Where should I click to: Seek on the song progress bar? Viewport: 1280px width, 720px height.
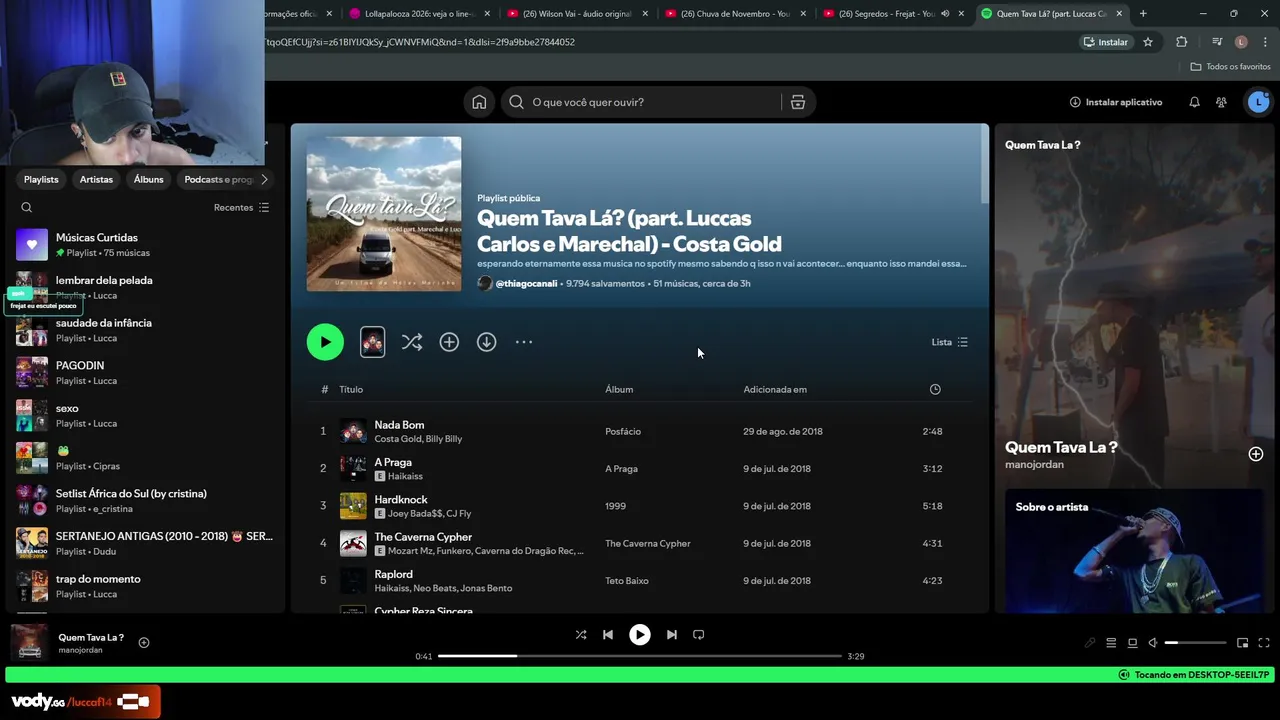point(640,656)
